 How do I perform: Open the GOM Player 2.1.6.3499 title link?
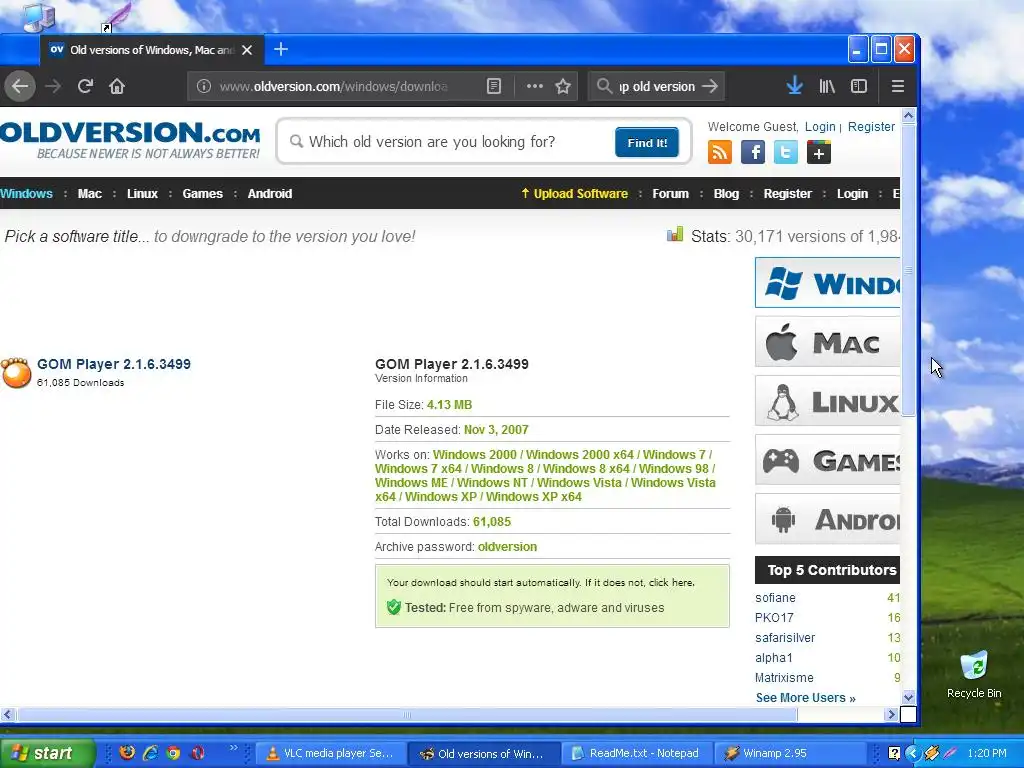pos(114,364)
